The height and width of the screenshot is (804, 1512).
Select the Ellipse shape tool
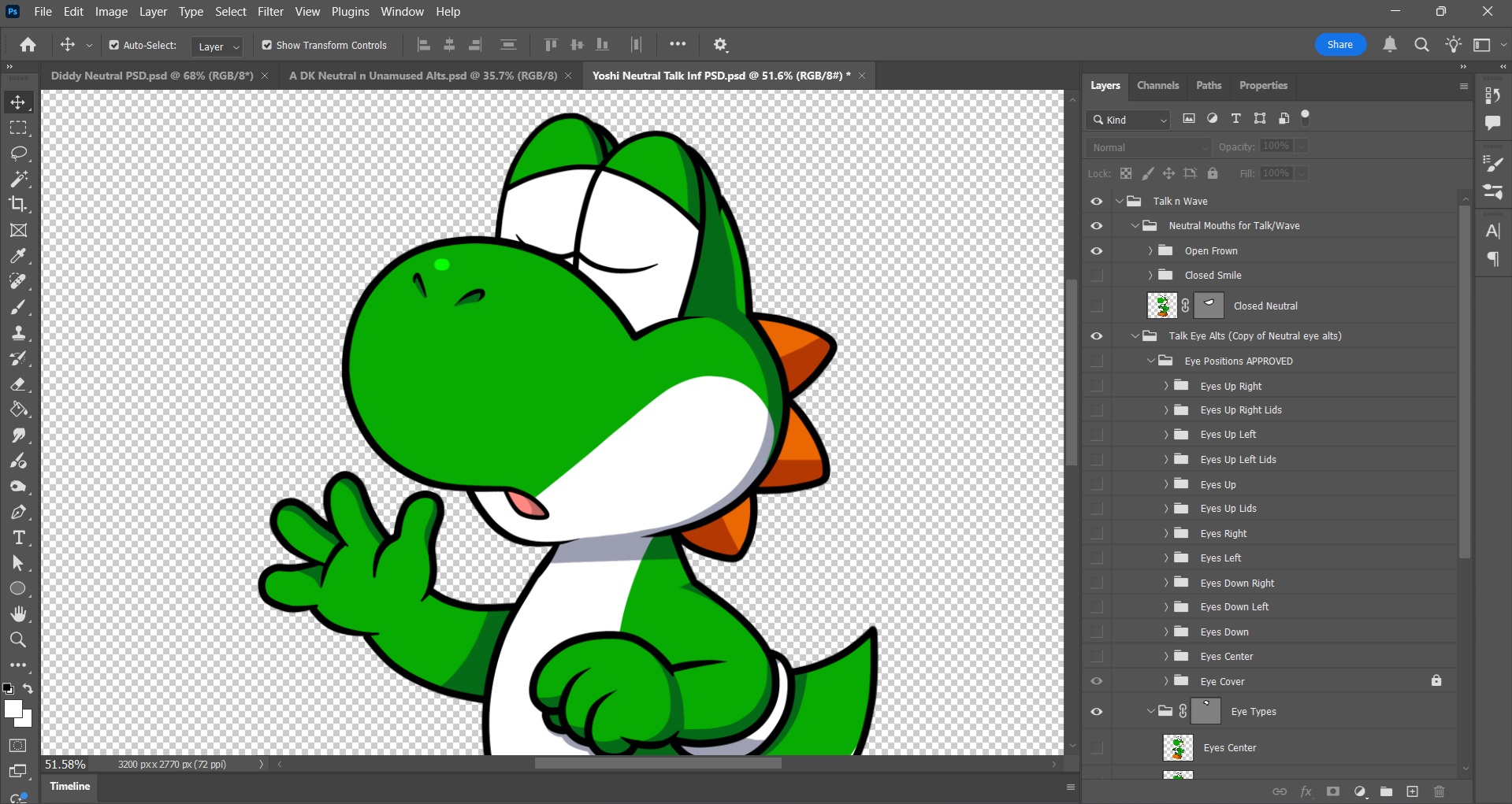point(18,588)
